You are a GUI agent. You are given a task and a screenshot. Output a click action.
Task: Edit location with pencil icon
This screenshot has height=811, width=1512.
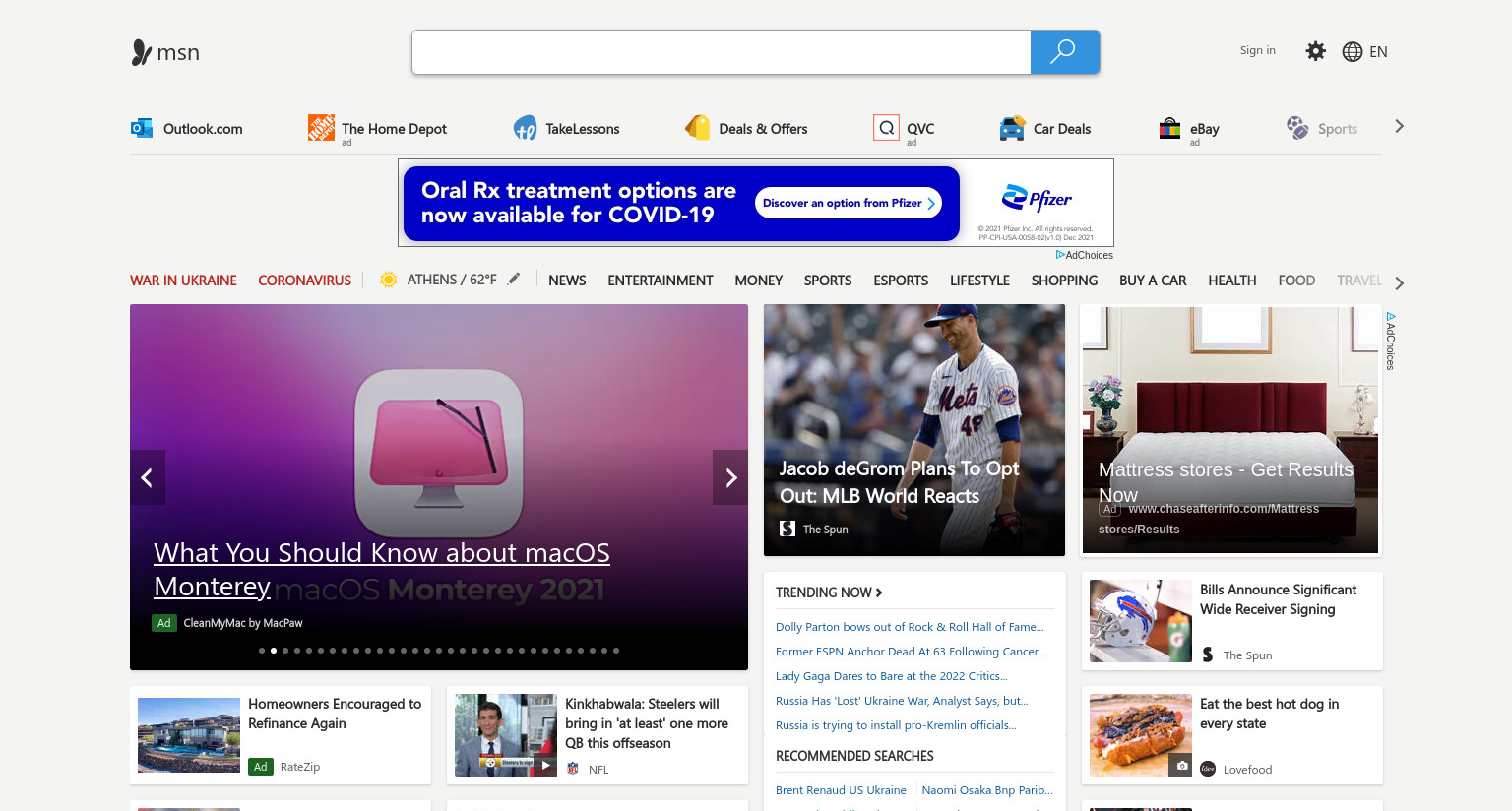[514, 279]
